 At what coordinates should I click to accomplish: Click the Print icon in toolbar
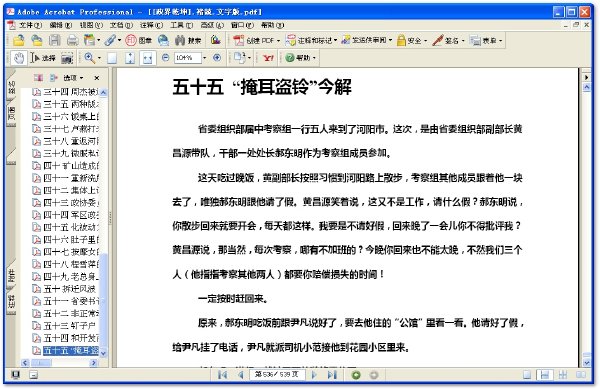pyautogui.click(x=72, y=40)
